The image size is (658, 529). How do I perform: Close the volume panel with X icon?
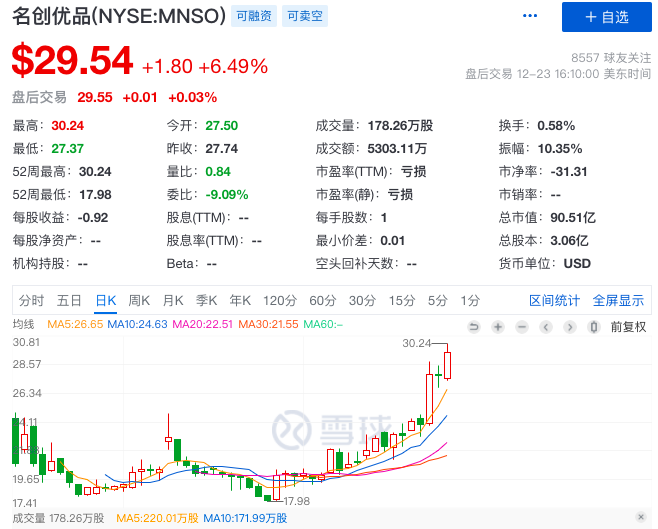pos(641,517)
